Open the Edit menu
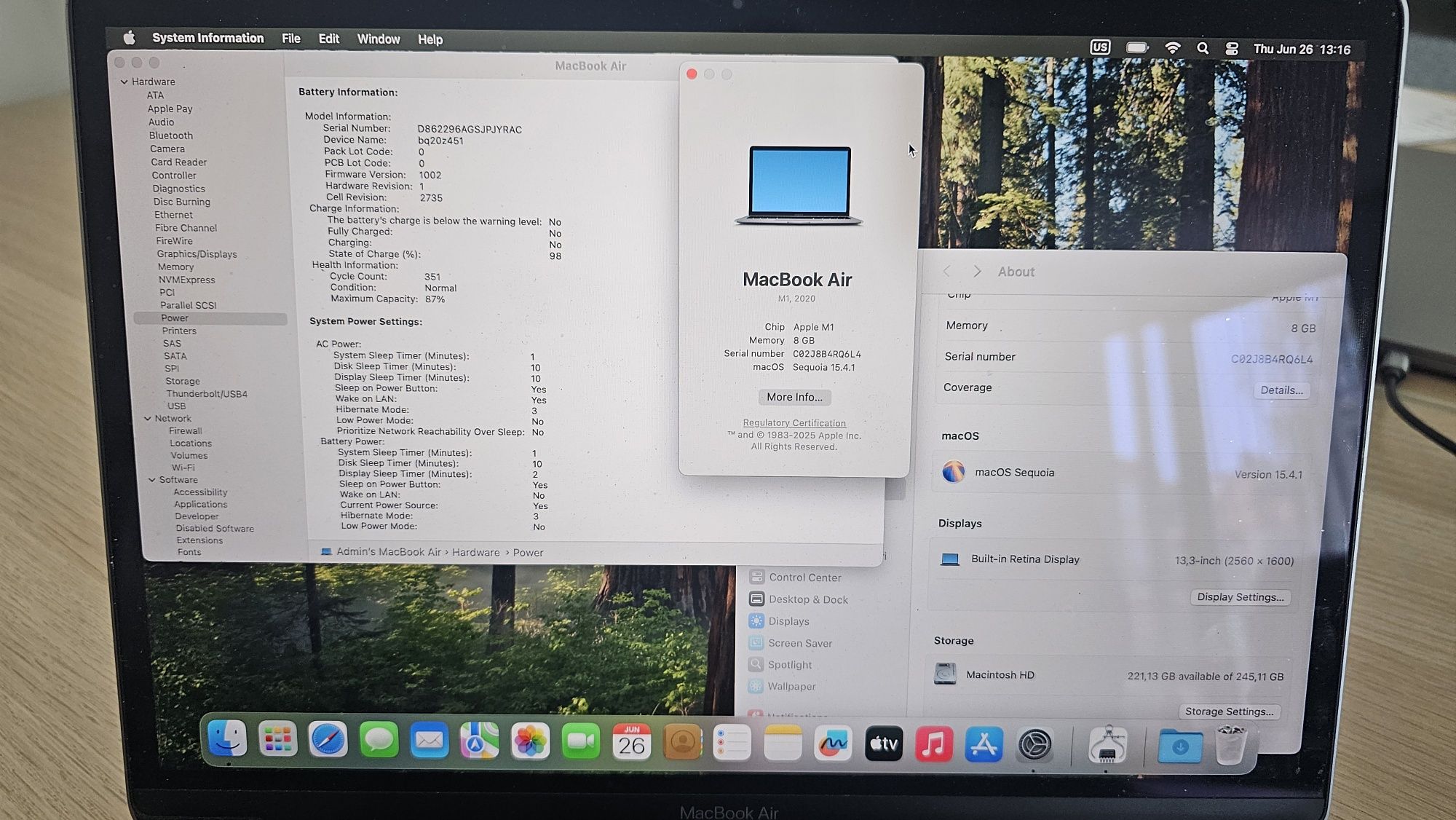Viewport: 1456px width, 820px height. (329, 39)
